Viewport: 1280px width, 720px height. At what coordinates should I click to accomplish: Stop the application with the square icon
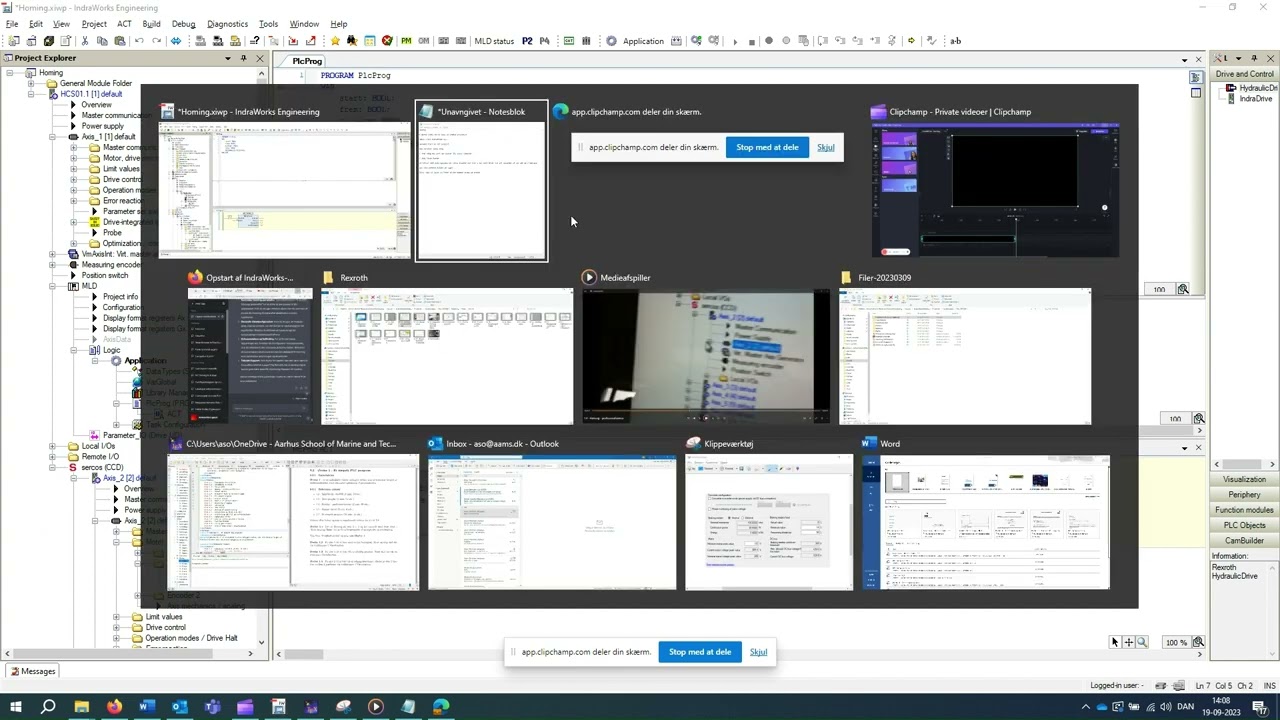[x=751, y=41]
